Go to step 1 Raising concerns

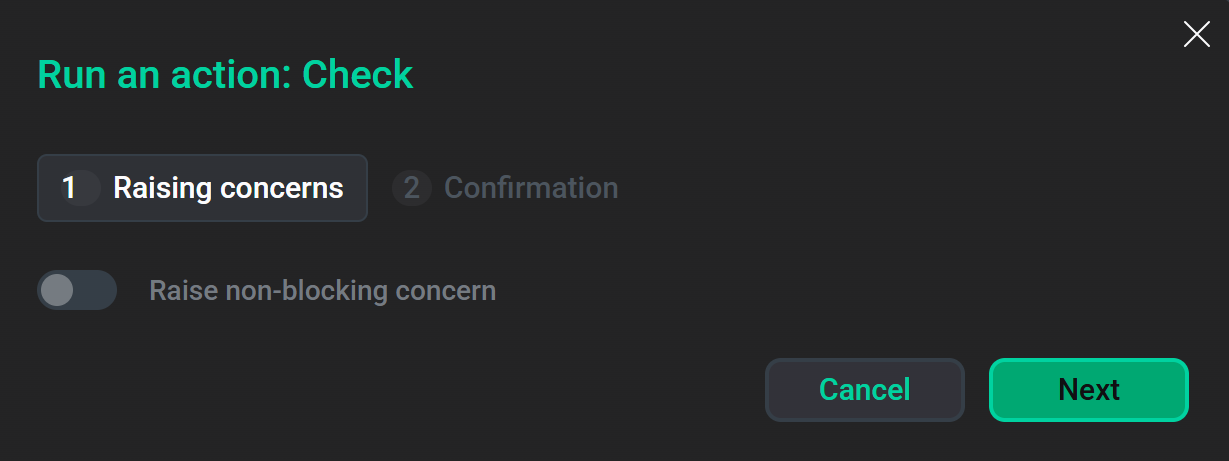pos(202,188)
